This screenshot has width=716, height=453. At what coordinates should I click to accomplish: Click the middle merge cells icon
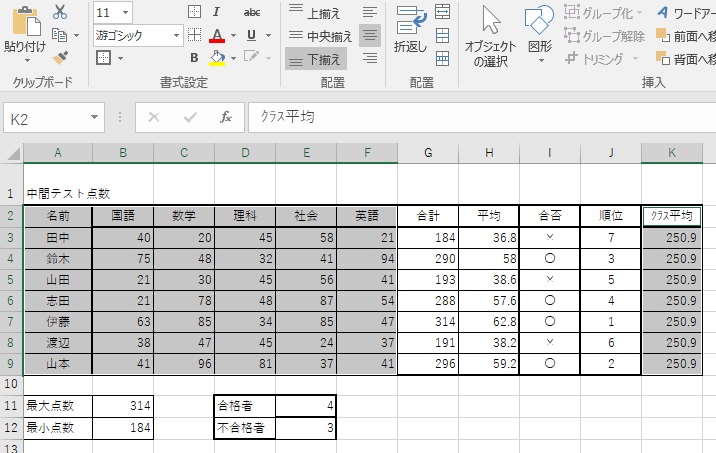[x=442, y=35]
